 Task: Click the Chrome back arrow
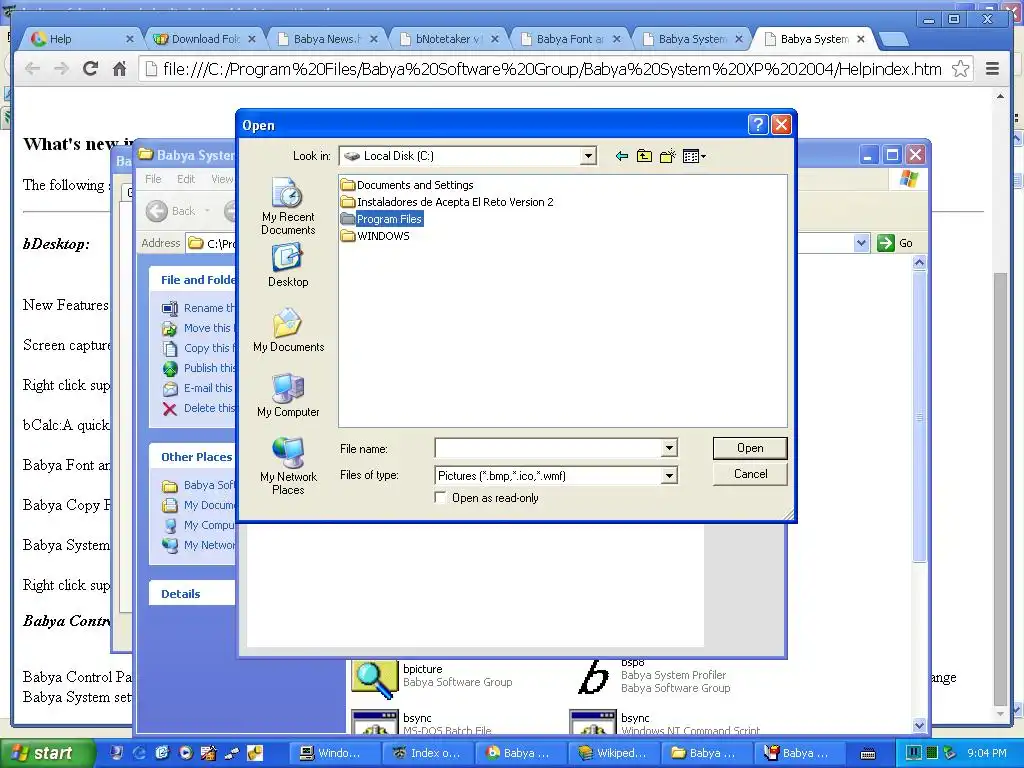(32, 69)
